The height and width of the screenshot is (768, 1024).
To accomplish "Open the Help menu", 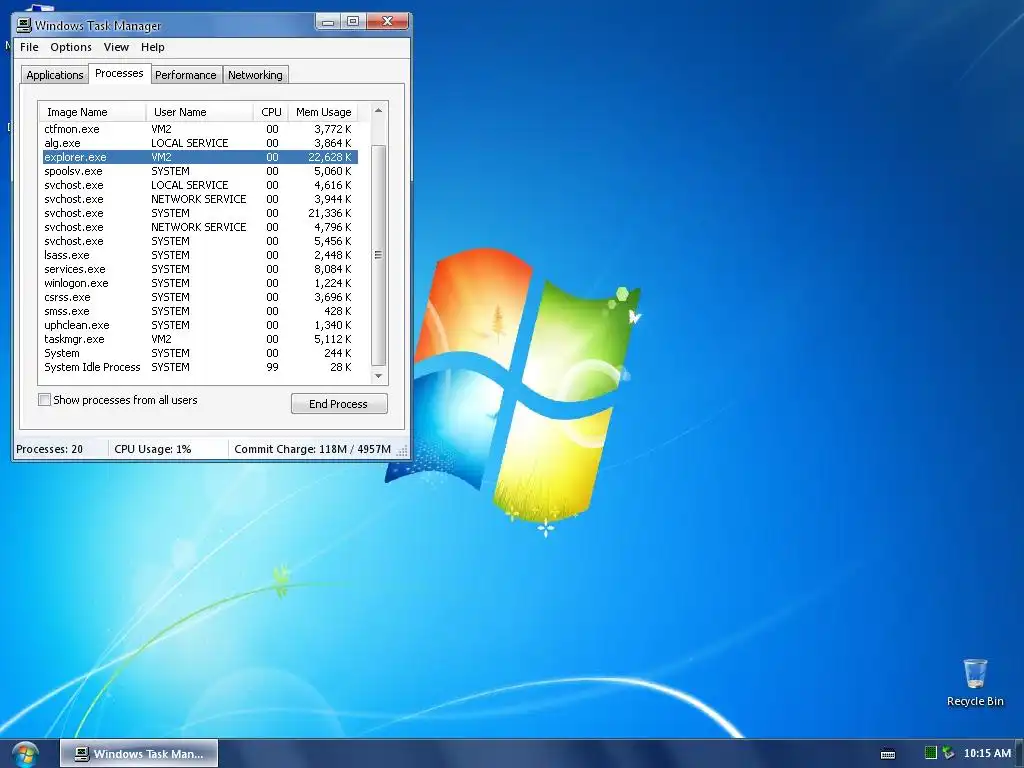I will click(153, 47).
